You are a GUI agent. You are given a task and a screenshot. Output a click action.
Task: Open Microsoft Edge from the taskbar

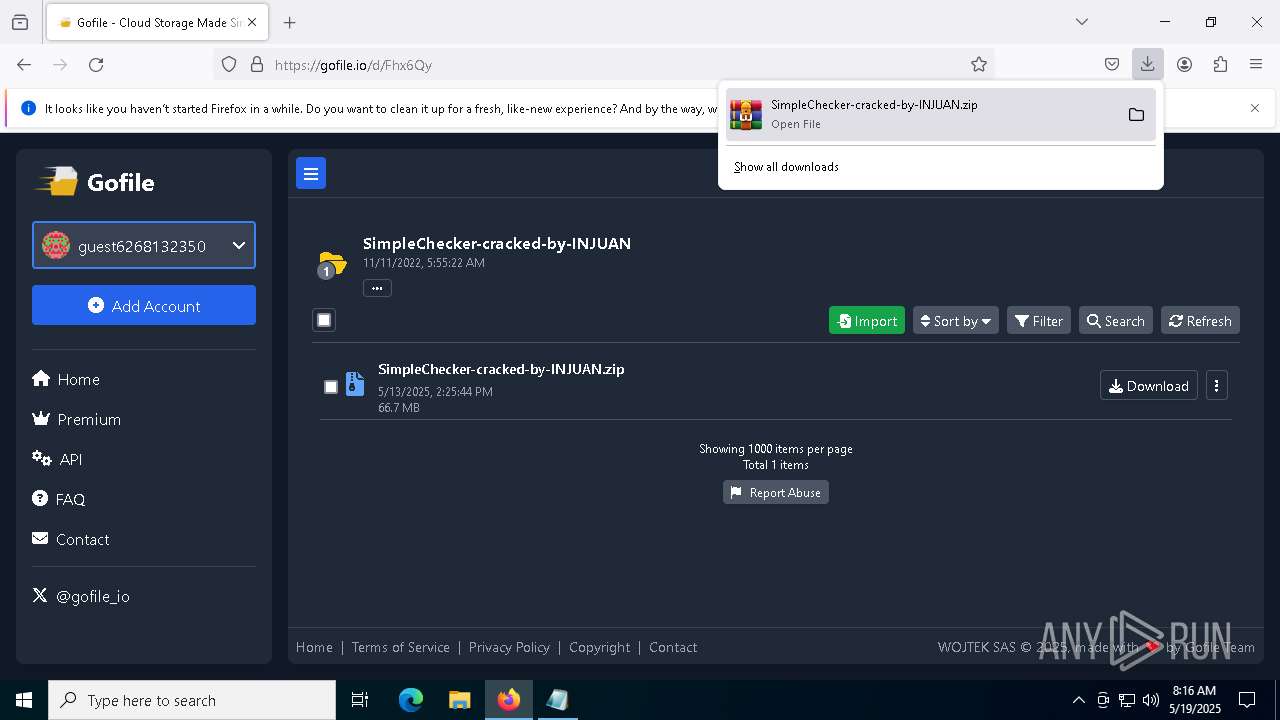411,700
